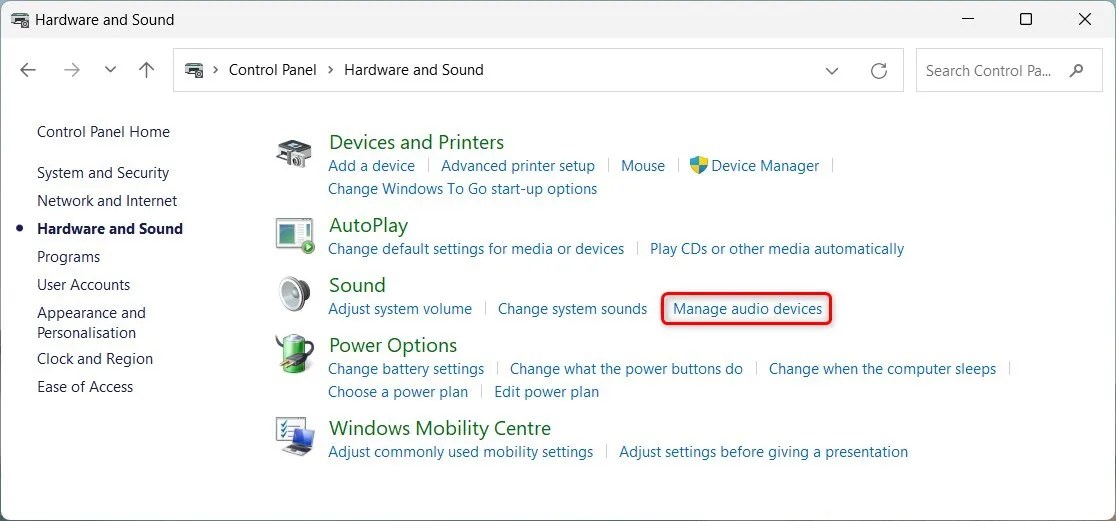Click Play CDs or other media automatically

777,249
